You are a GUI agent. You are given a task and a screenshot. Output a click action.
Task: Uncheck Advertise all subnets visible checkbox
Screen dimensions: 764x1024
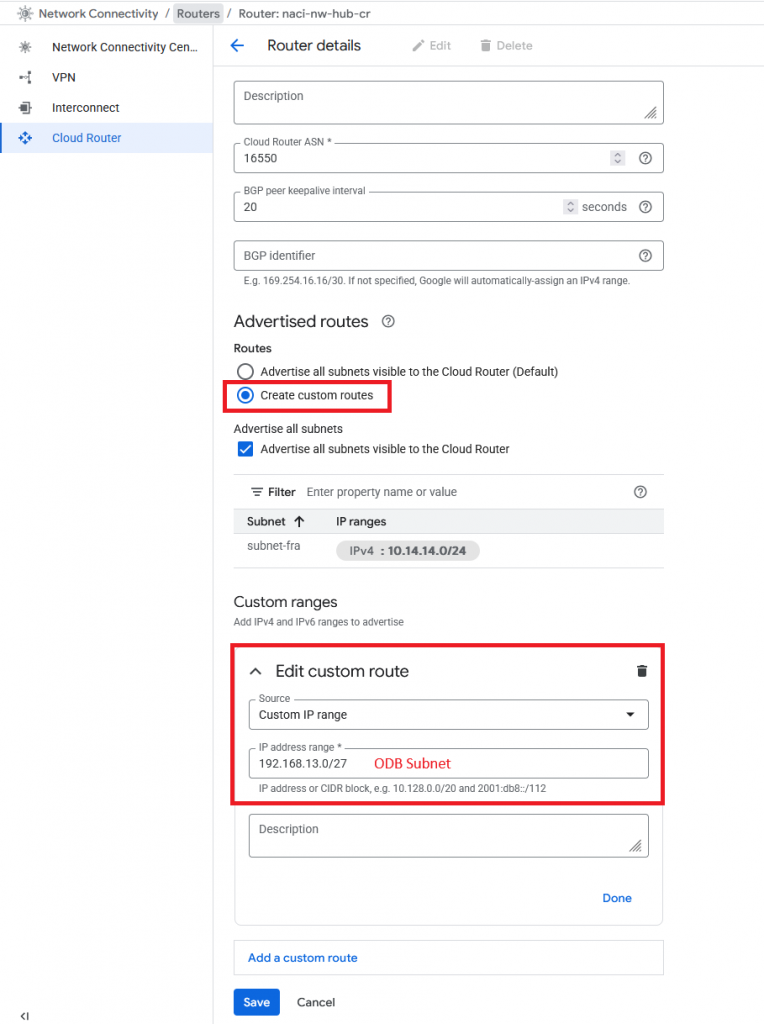point(245,449)
